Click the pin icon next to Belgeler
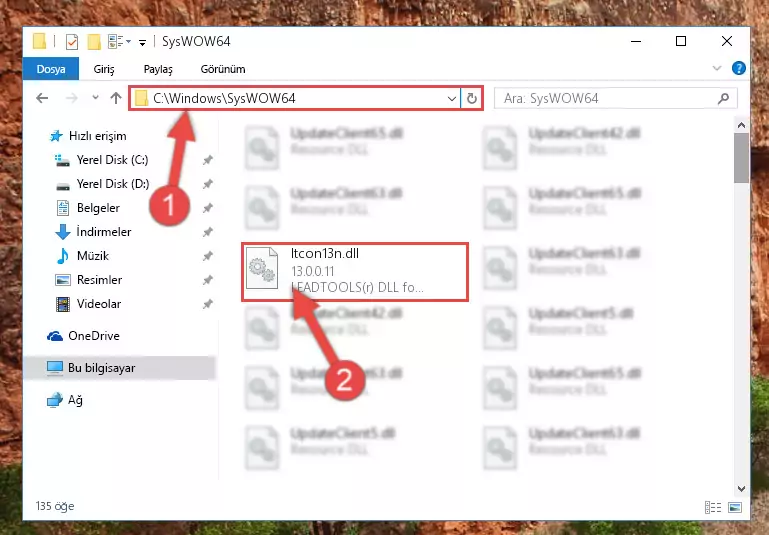This screenshot has height=535, width=769. [x=208, y=208]
